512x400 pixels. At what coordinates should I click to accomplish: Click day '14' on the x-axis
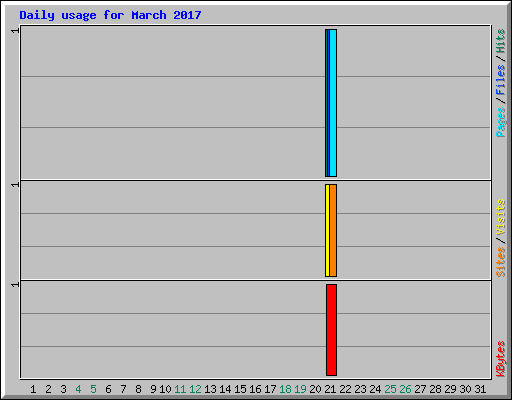tap(225, 389)
